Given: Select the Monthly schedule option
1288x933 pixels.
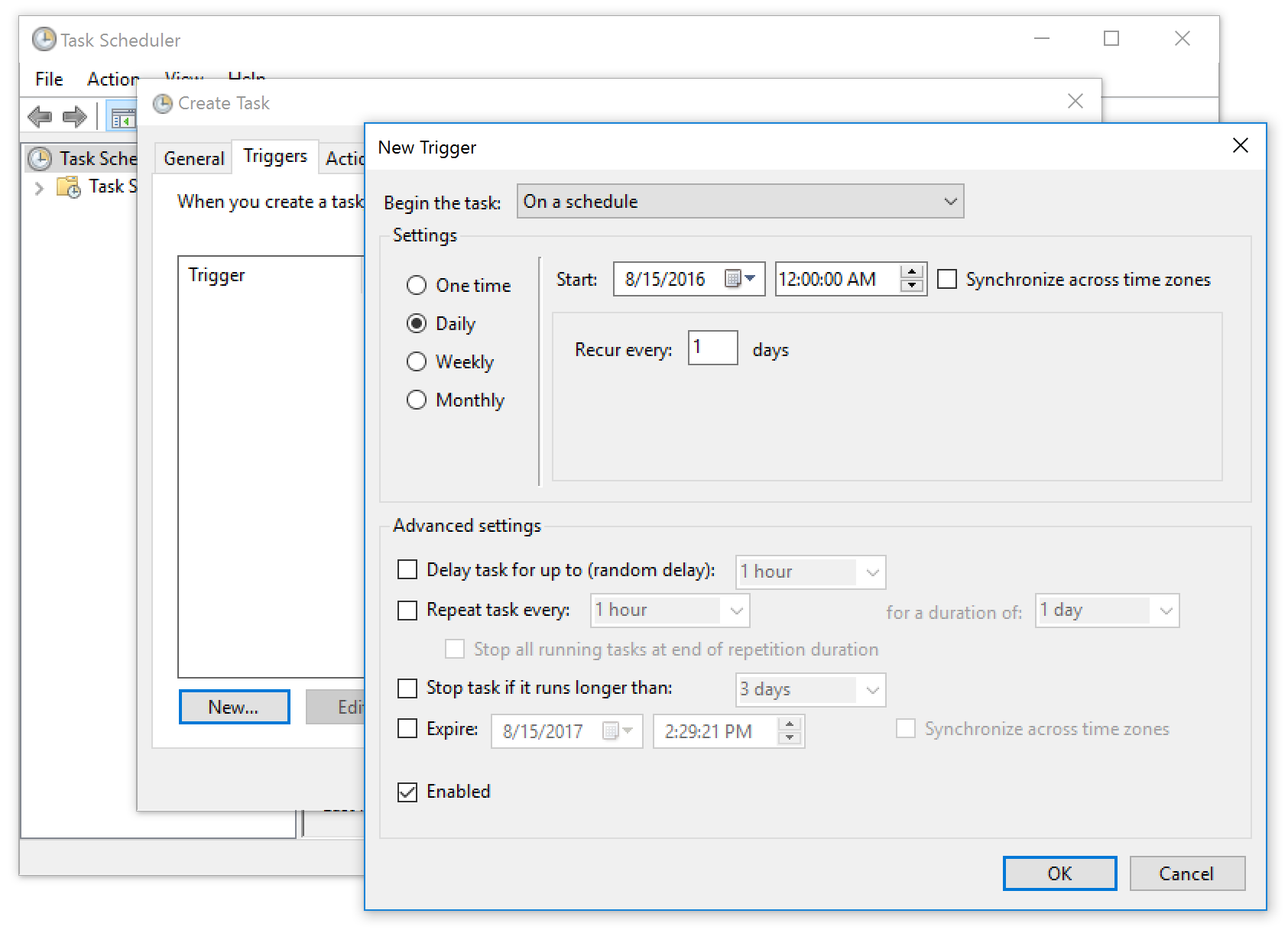Looking at the screenshot, I should (417, 400).
